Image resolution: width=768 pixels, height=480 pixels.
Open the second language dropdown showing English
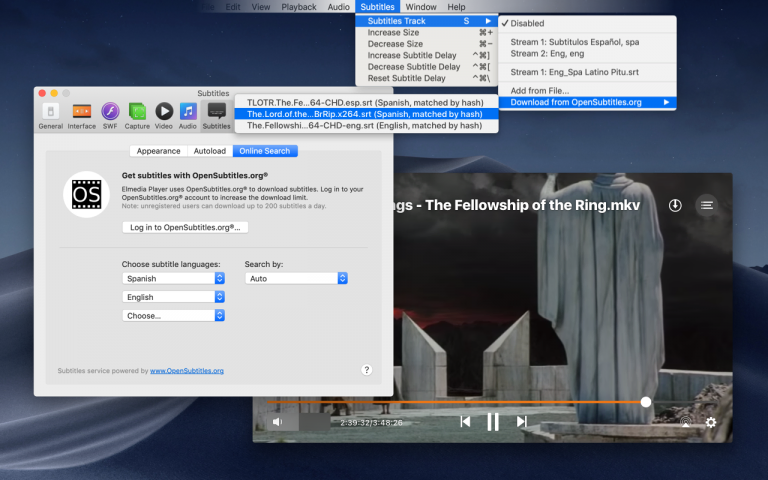[x=173, y=297]
